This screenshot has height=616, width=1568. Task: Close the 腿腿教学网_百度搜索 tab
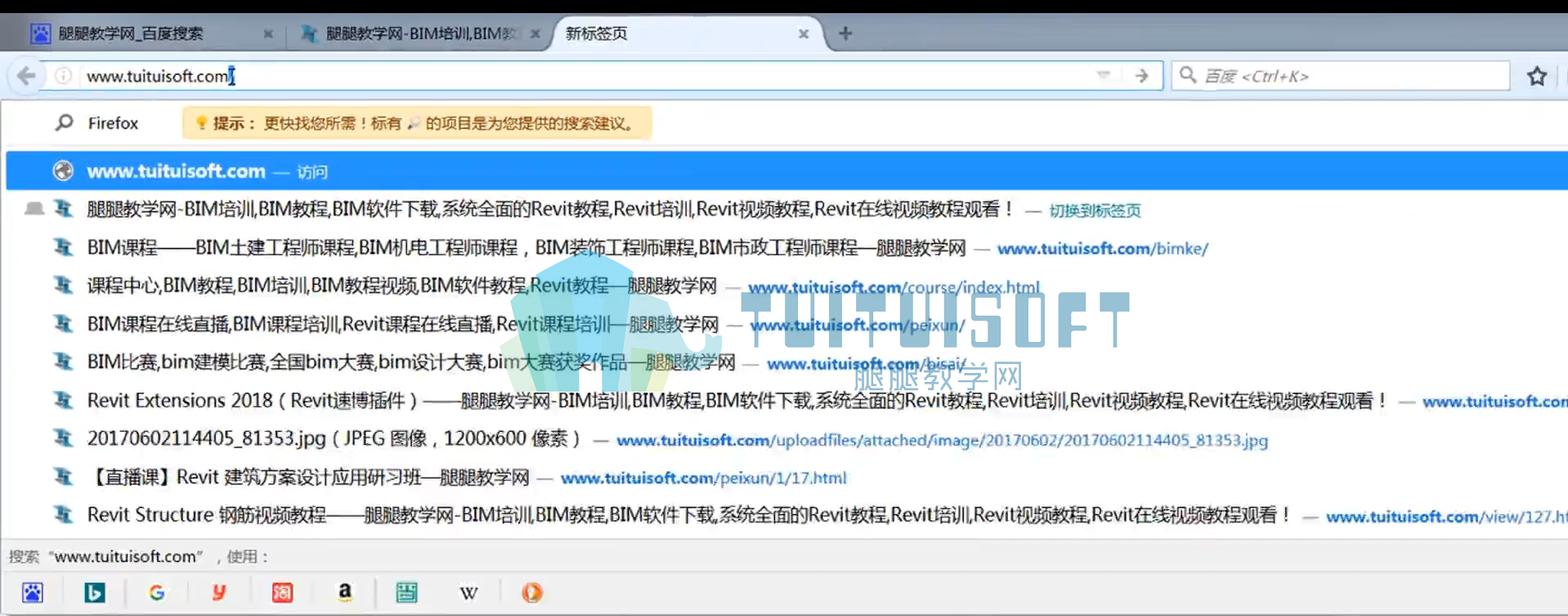pyautogui.click(x=268, y=34)
